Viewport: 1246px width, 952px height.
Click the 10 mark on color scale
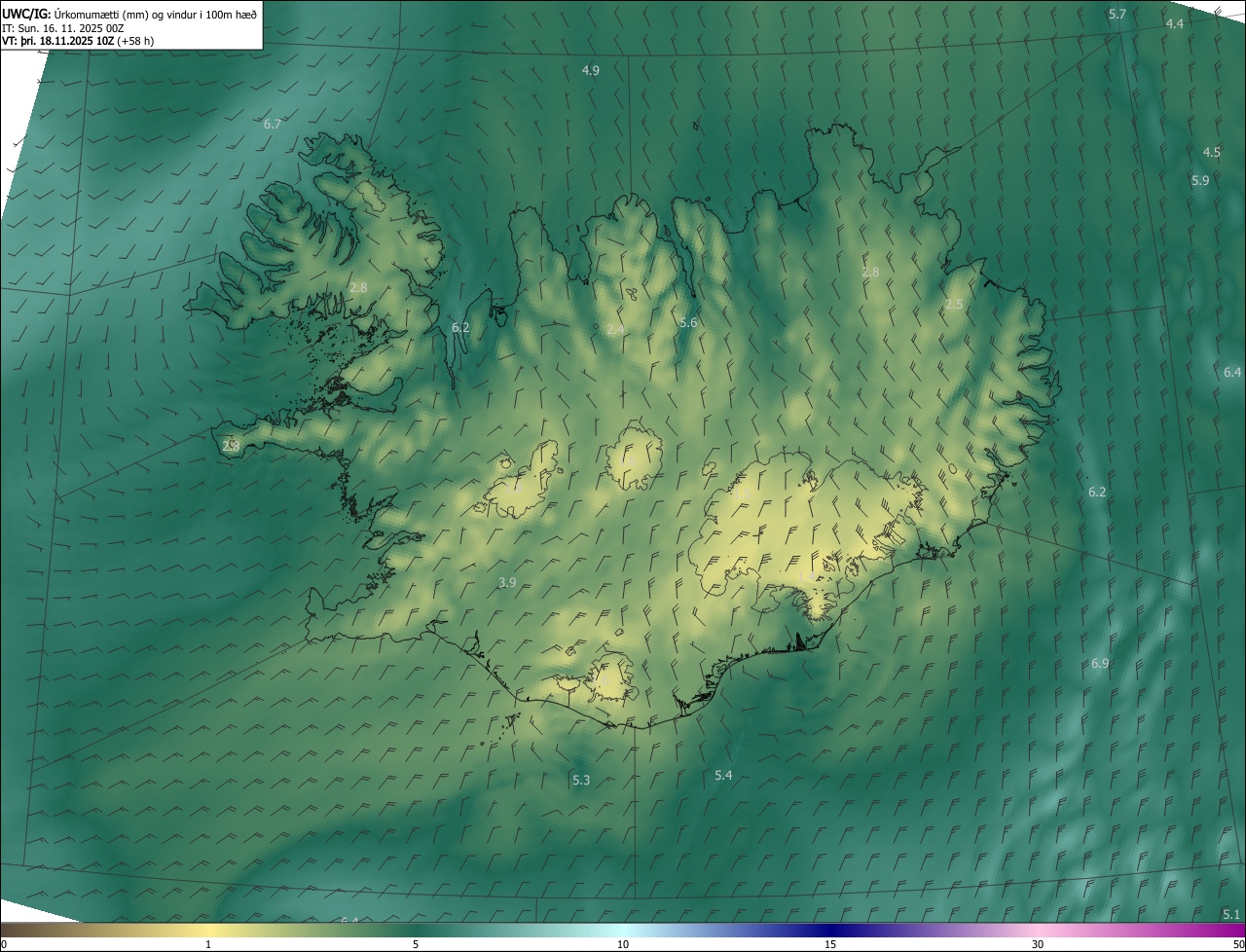pyautogui.click(x=623, y=944)
